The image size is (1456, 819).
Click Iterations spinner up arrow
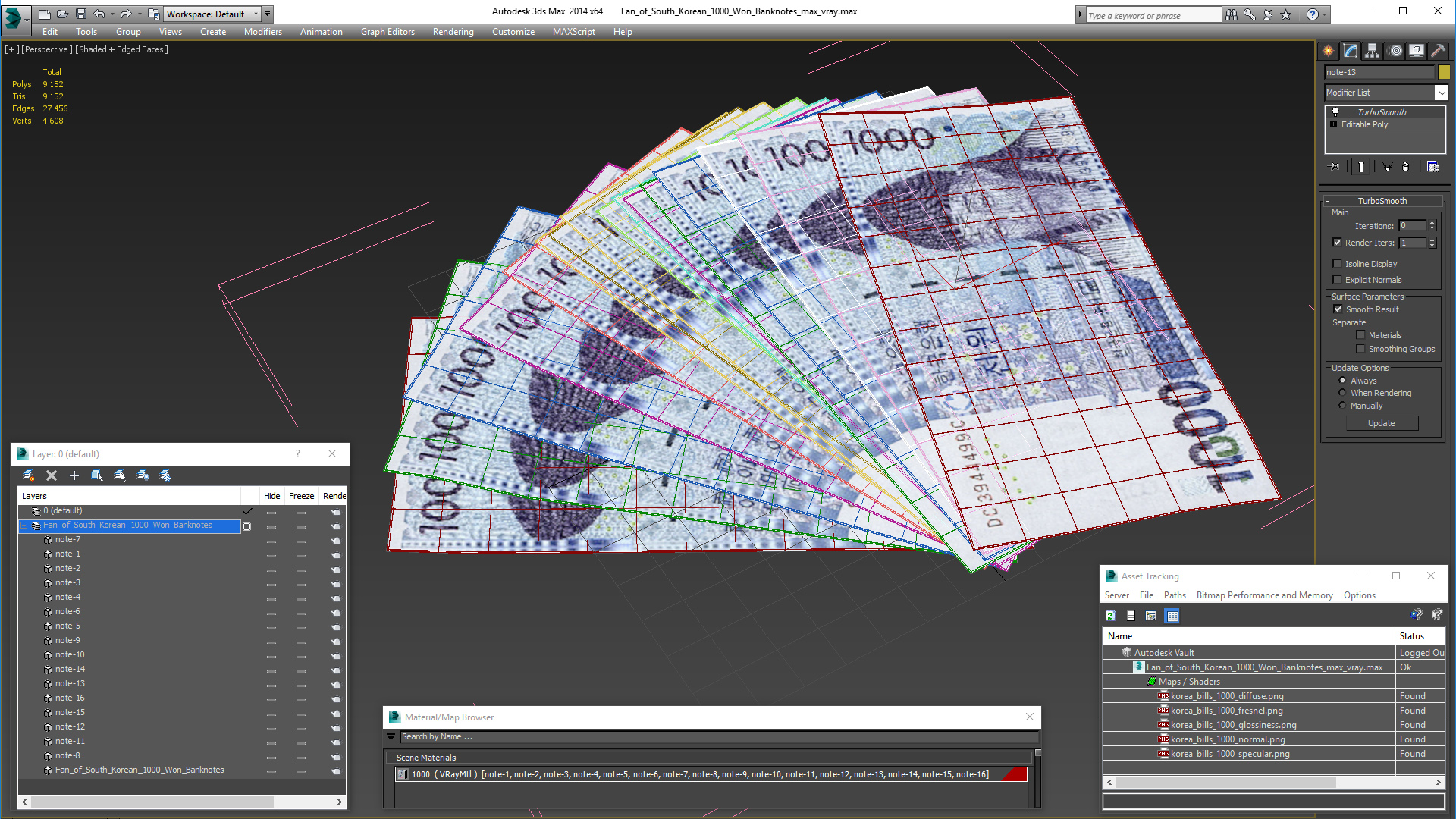point(1432,223)
